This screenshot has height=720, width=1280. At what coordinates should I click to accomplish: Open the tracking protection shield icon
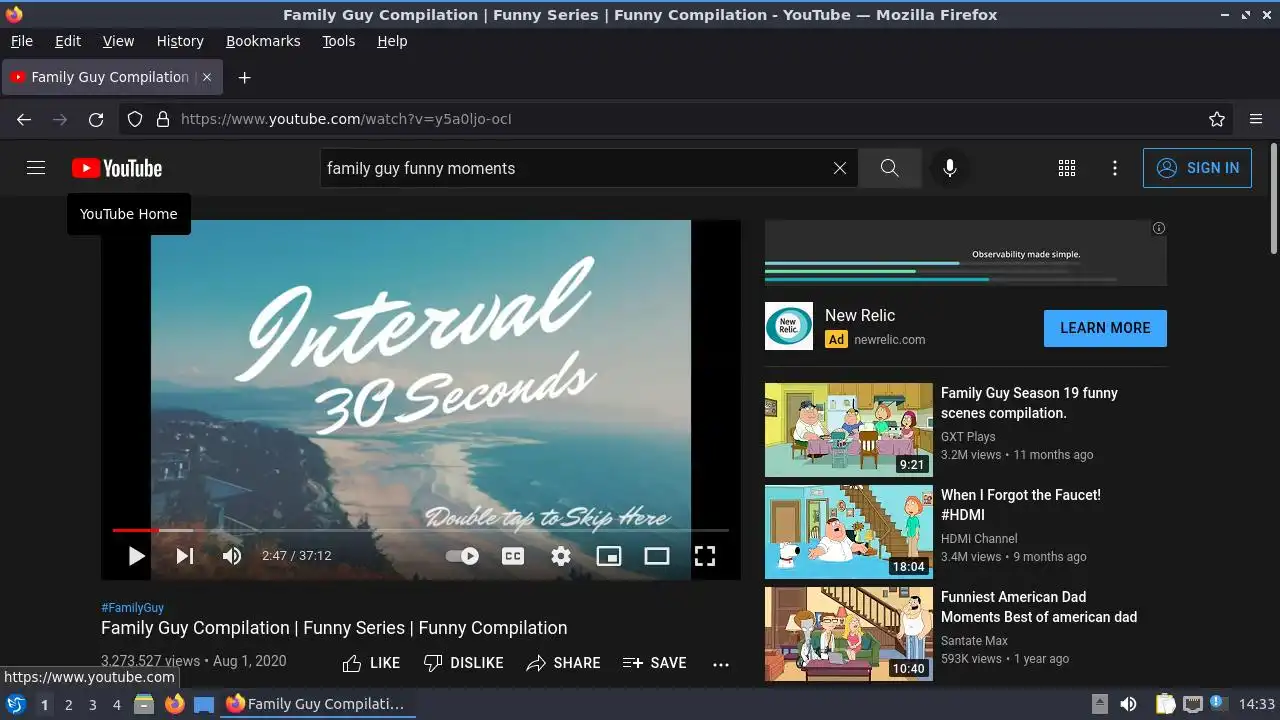click(135, 119)
